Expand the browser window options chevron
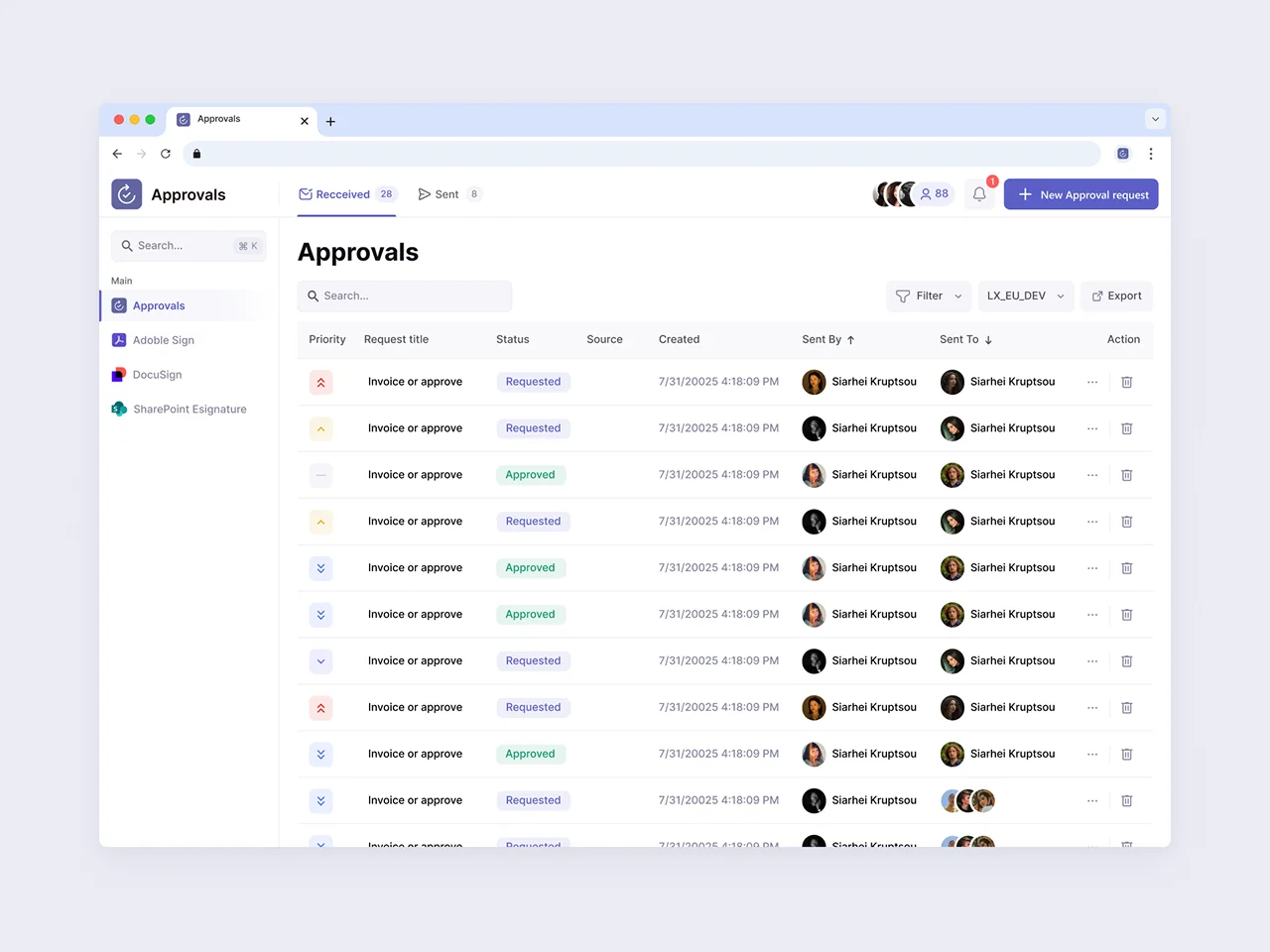 [1154, 118]
